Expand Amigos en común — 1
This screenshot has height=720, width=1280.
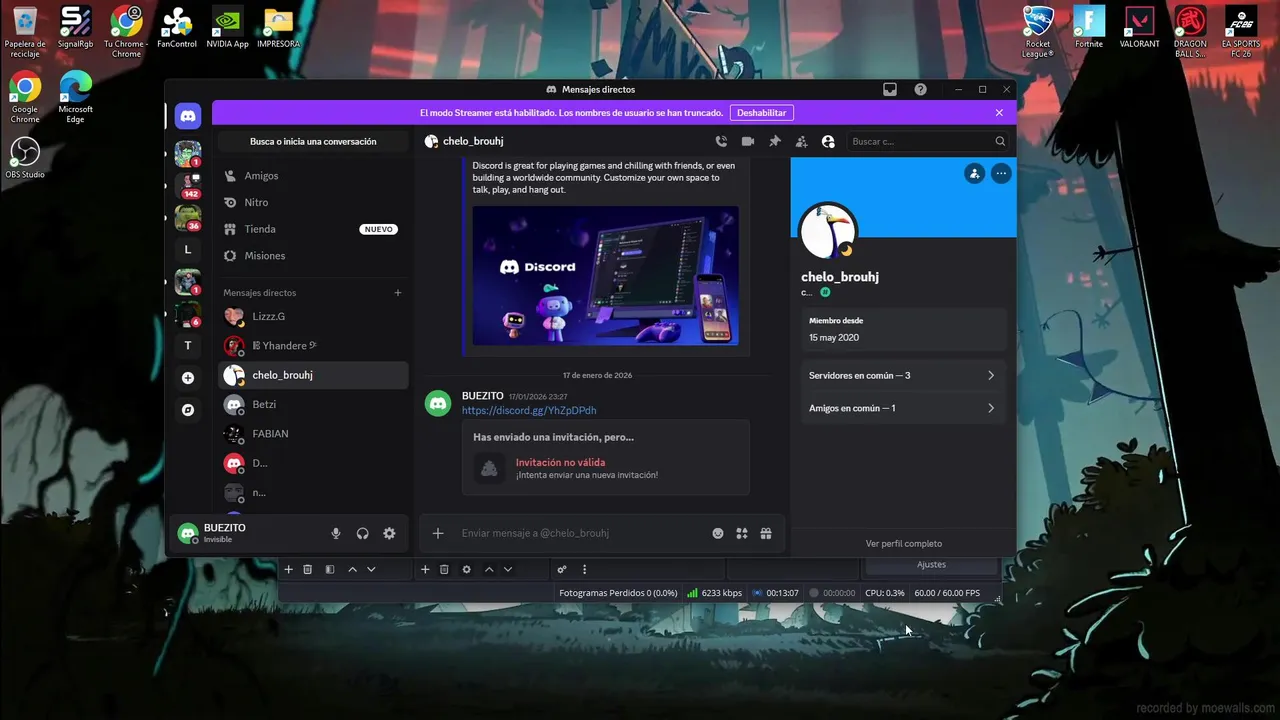click(x=902, y=408)
